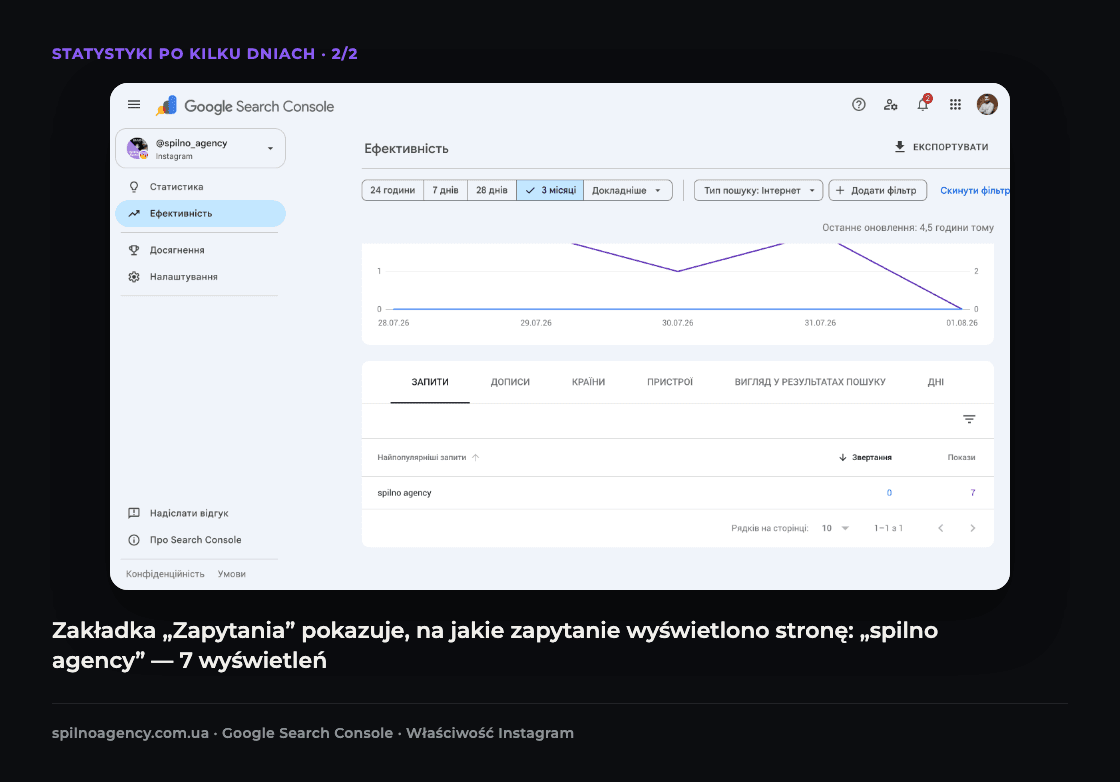Open rows per page dropdown showing 10
Viewport: 1120px width, 782px height.
835,528
